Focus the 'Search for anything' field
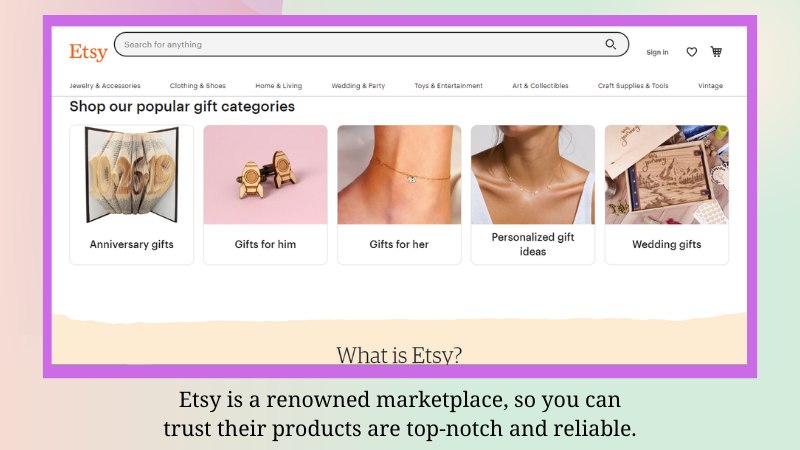 (371, 44)
